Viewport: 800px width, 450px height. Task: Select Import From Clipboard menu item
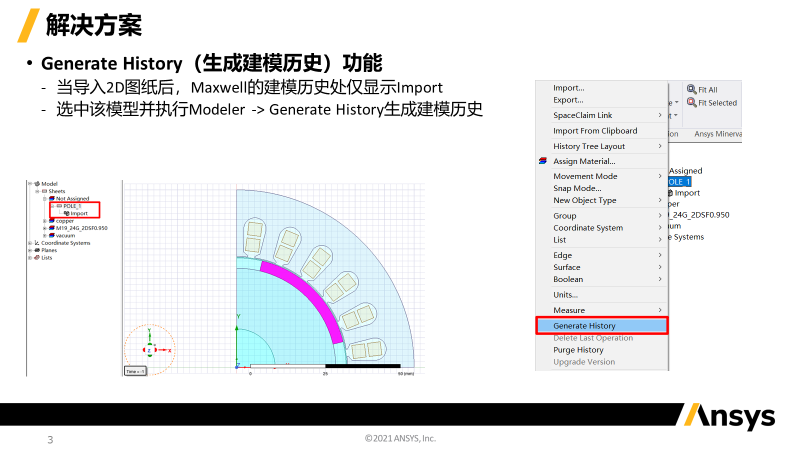pyautogui.click(x=595, y=131)
